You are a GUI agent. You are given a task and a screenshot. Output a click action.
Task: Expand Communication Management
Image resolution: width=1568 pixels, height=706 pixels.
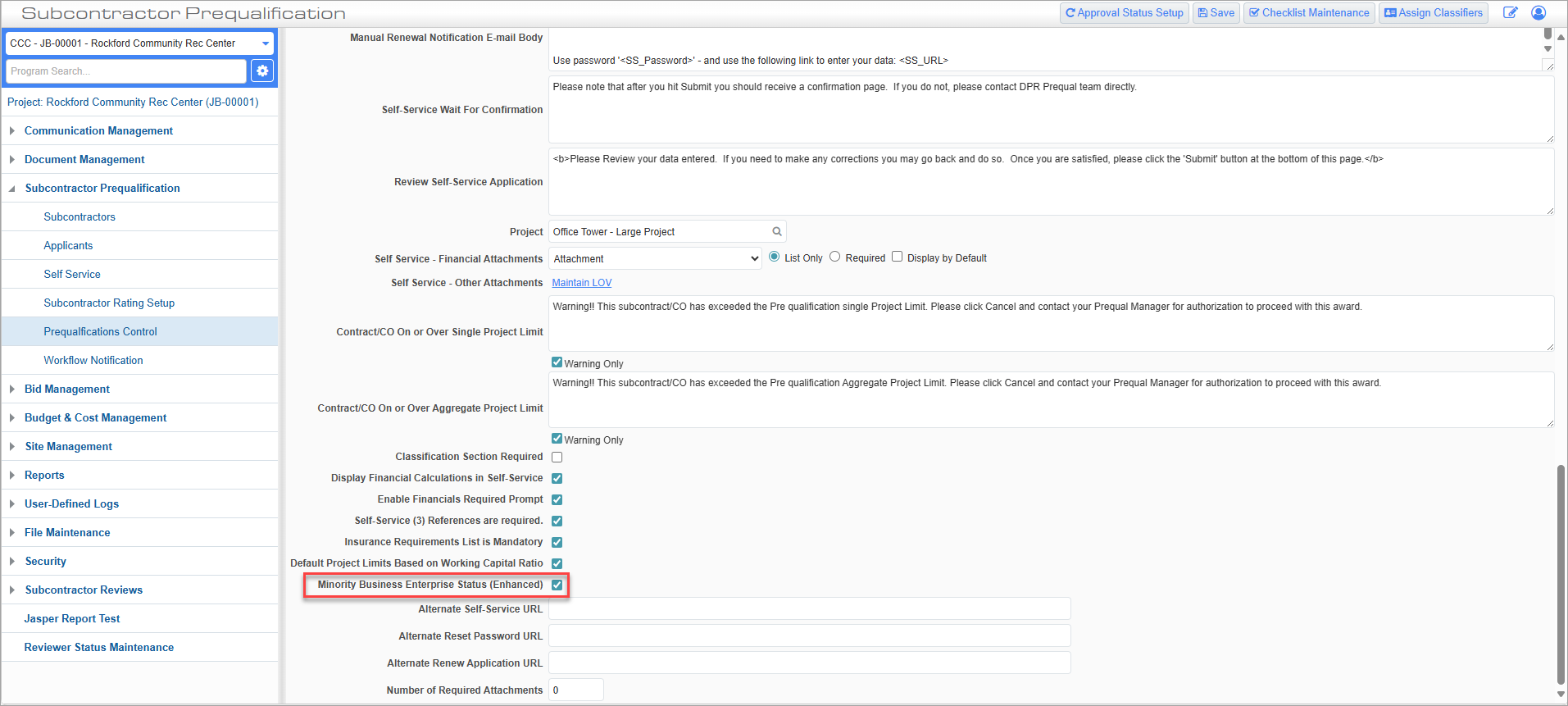point(12,131)
